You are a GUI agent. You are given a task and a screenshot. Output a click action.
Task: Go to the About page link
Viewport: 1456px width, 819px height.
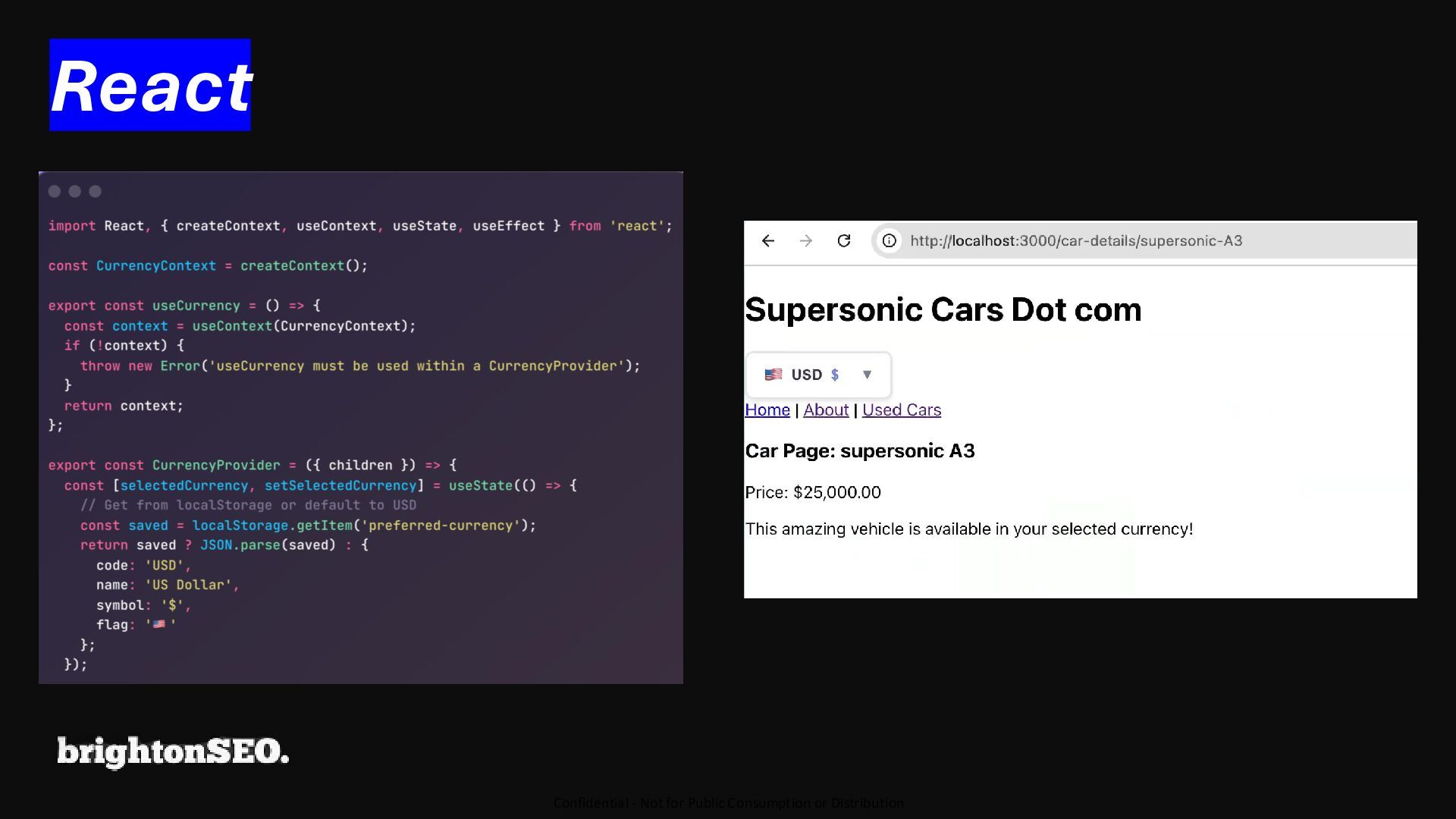click(826, 410)
